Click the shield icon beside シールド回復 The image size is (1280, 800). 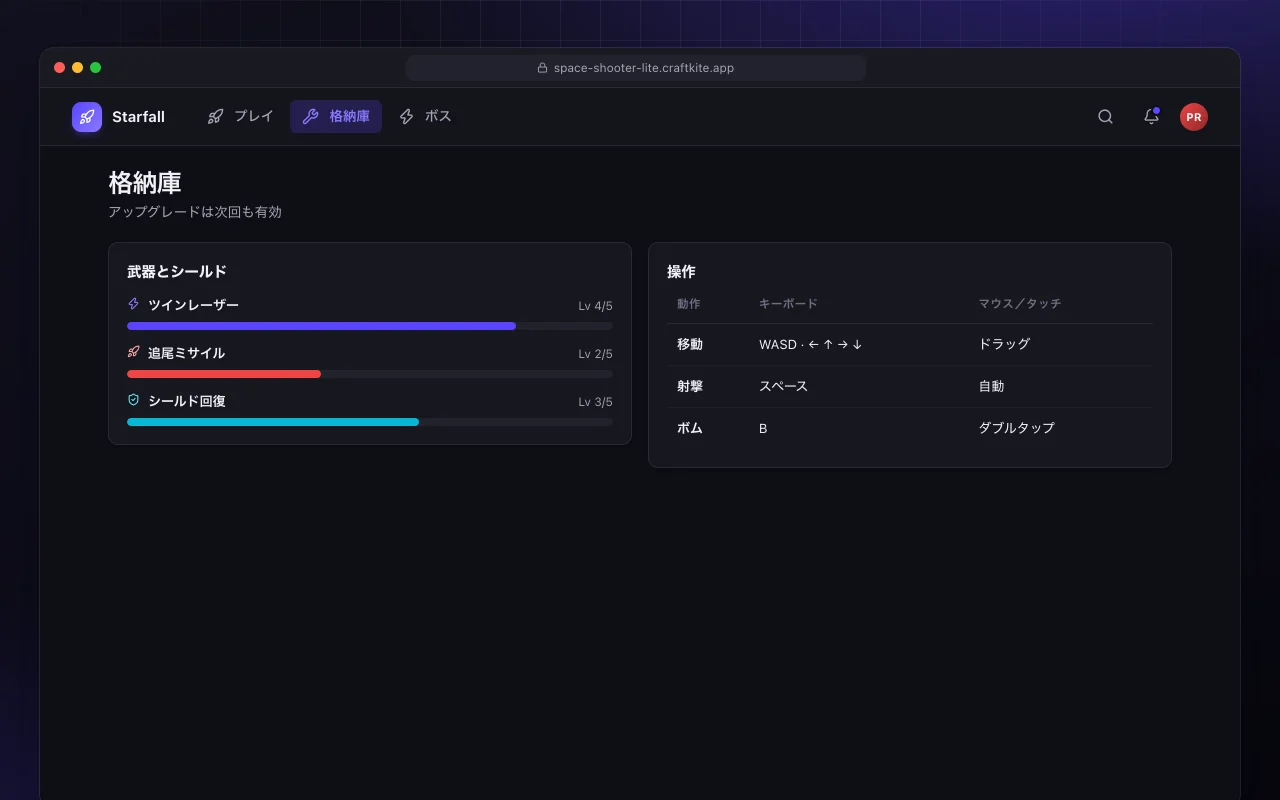click(133, 400)
